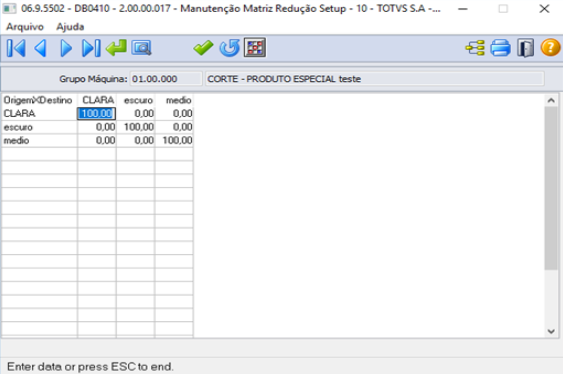Click the vertical scrollbar thumb
This screenshot has height=376, width=563.
551,188
